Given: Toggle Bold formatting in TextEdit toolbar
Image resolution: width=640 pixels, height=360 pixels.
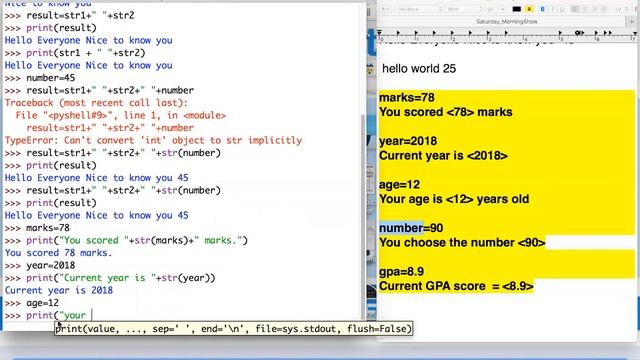Looking at the screenshot, I should tap(542, 9).
